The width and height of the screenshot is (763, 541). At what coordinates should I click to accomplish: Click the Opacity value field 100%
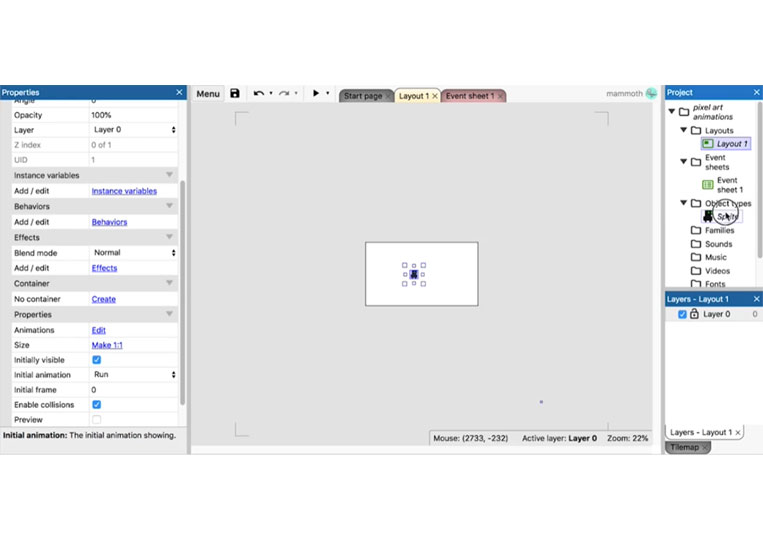134,115
